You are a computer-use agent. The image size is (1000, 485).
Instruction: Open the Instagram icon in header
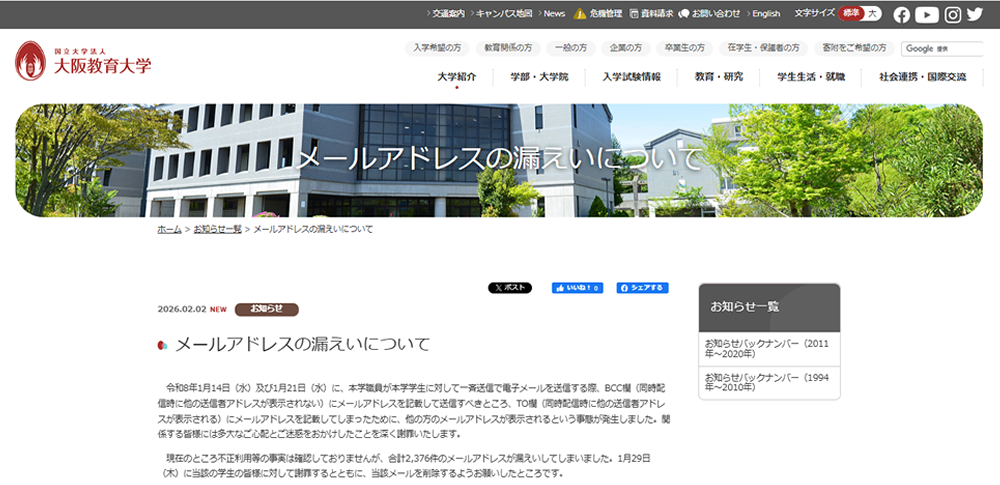pos(953,14)
